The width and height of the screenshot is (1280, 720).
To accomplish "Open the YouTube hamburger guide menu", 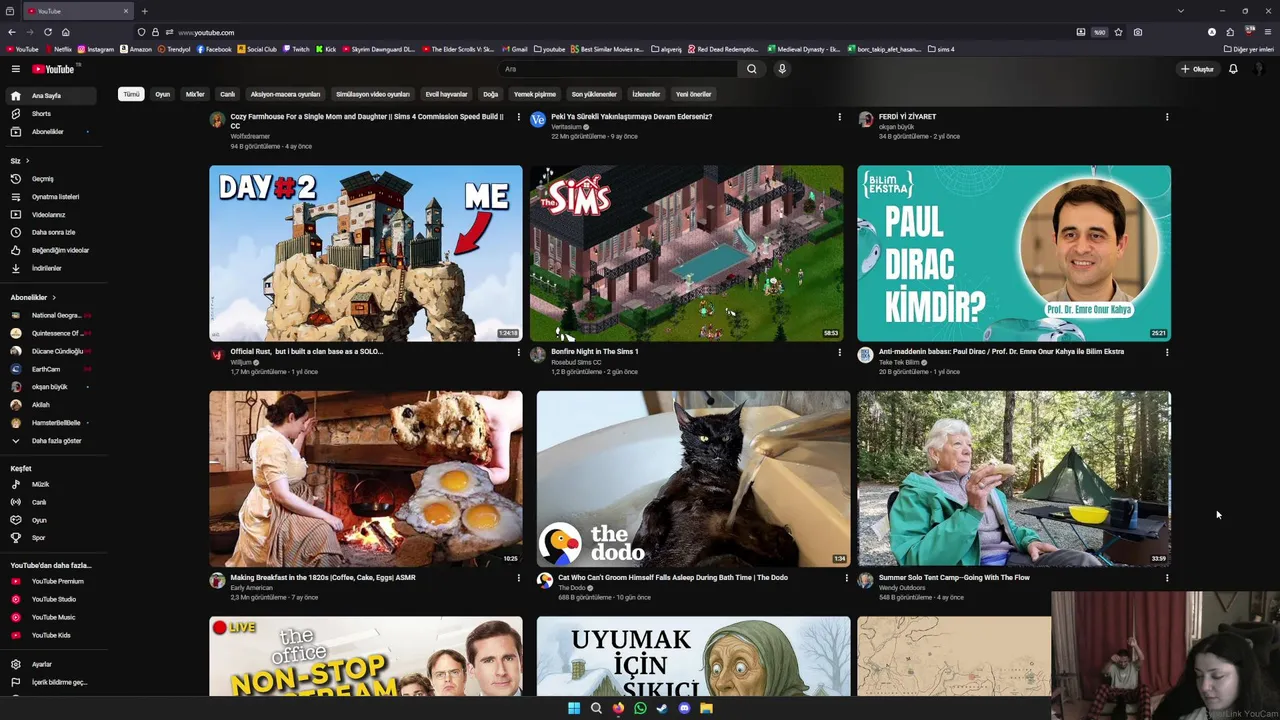I will [x=15, y=69].
